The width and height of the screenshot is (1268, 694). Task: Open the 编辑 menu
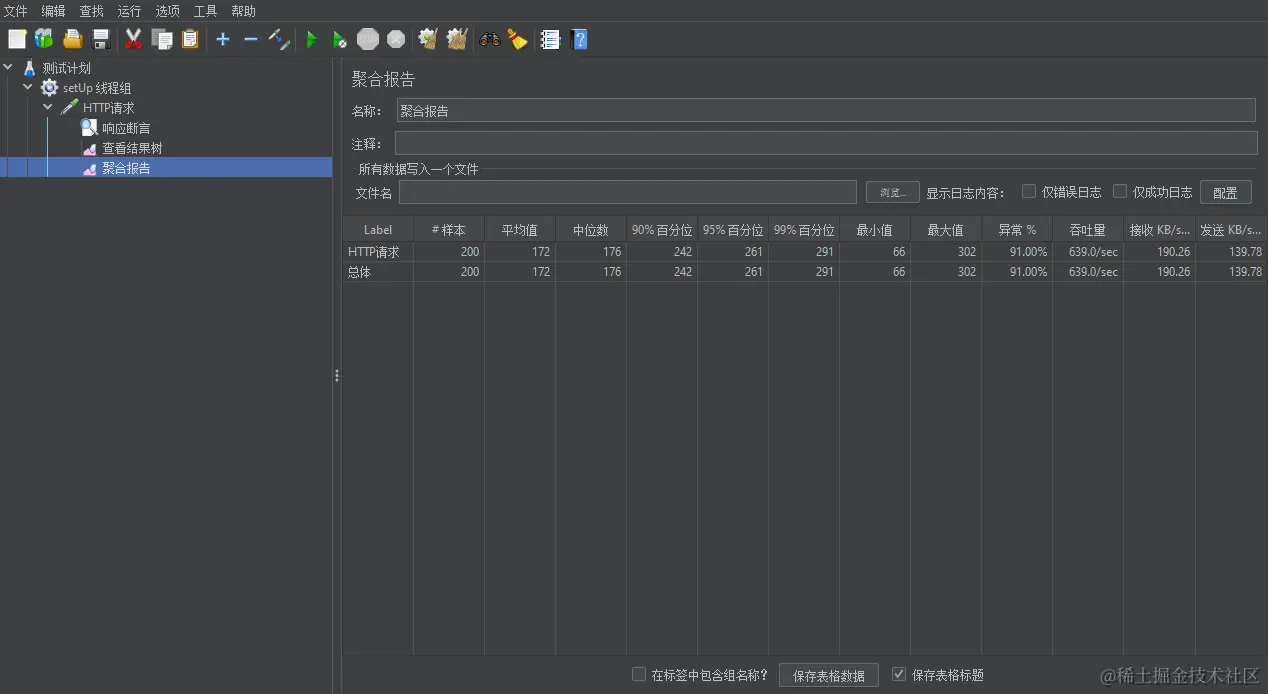click(x=53, y=11)
